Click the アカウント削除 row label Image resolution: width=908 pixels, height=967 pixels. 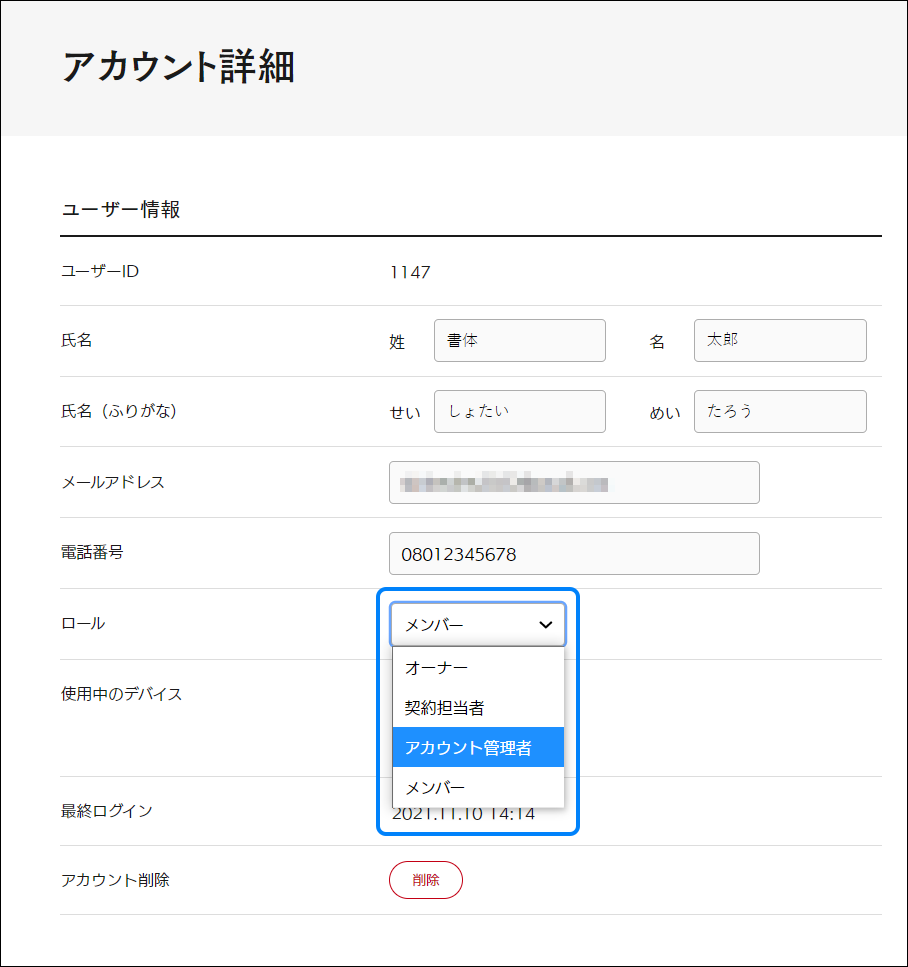[x=115, y=881]
